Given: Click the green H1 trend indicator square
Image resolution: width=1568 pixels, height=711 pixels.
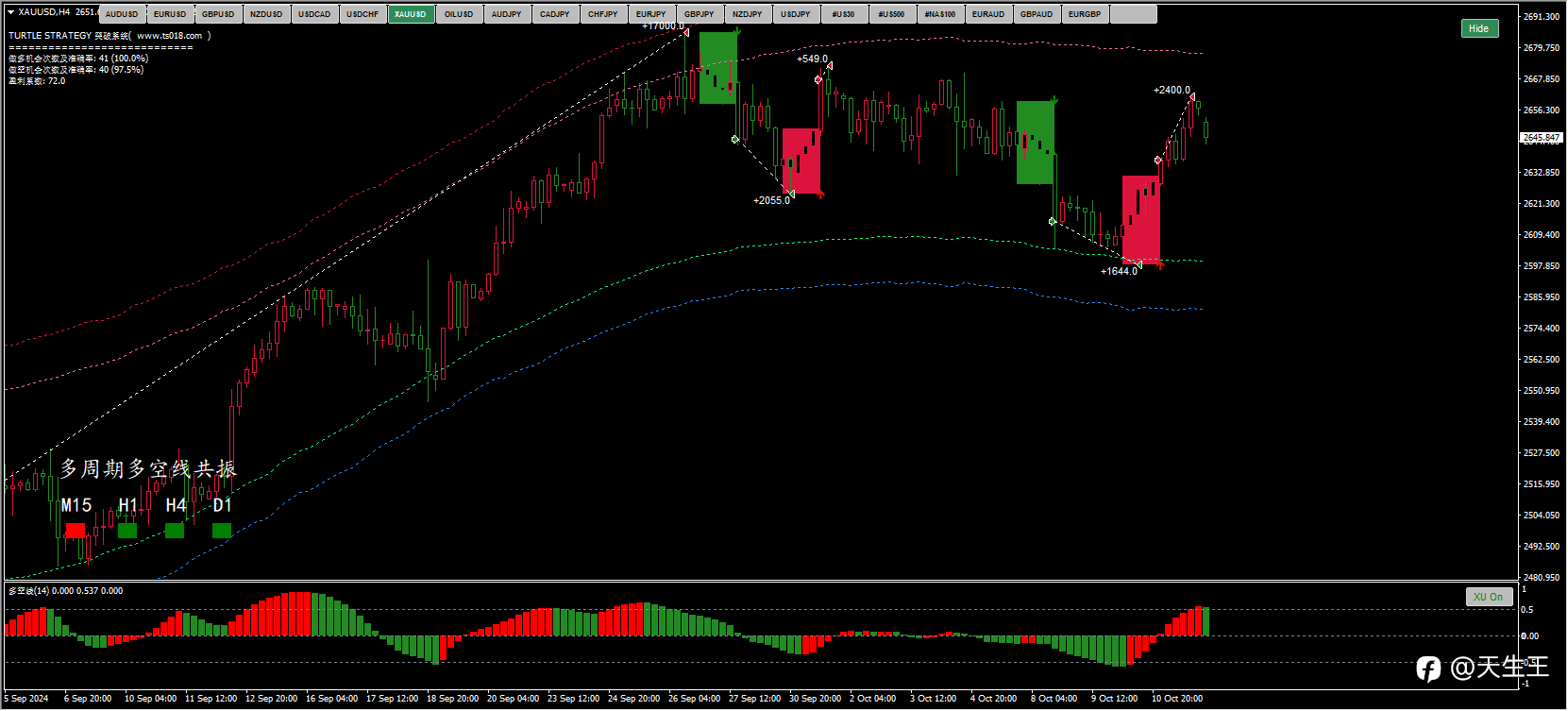Looking at the screenshot, I should pyautogui.click(x=127, y=531).
